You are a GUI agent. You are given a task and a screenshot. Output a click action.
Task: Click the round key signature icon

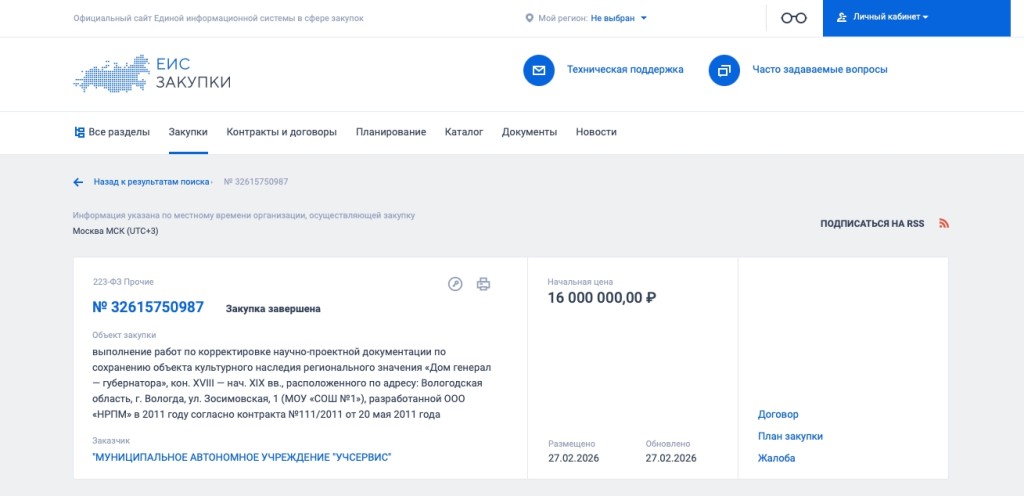(x=455, y=284)
